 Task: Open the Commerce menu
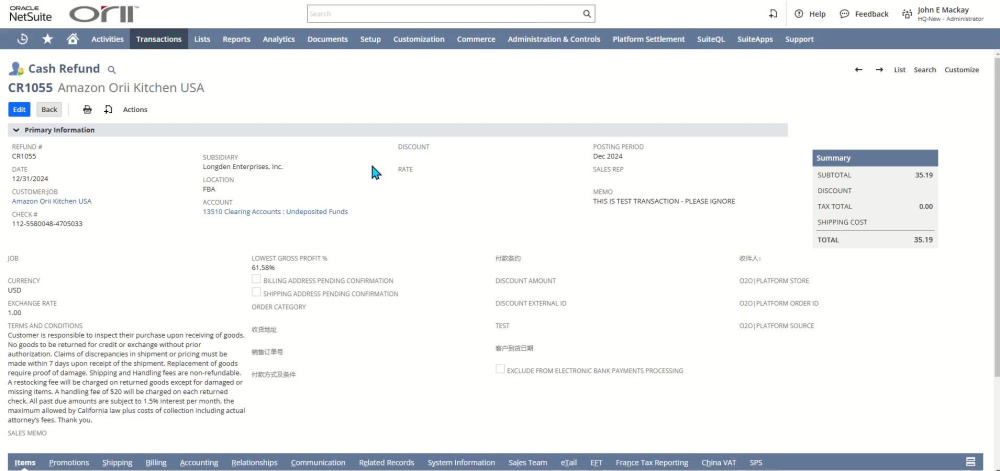point(476,39)
